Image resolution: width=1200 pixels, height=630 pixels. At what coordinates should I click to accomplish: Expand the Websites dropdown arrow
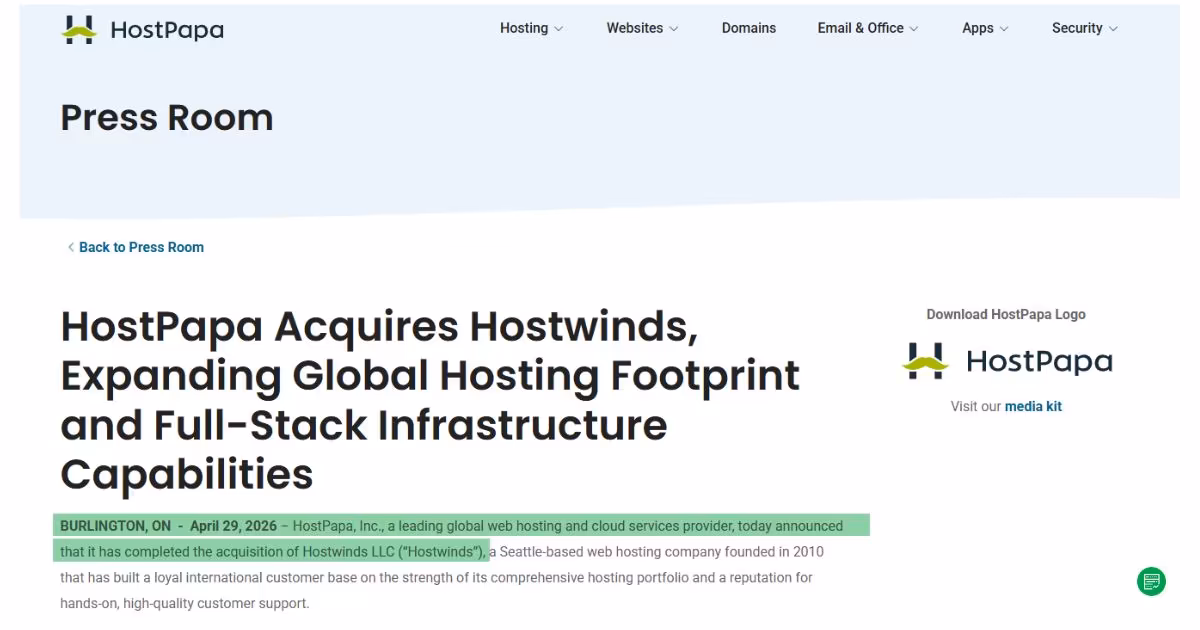pos(673,29)
